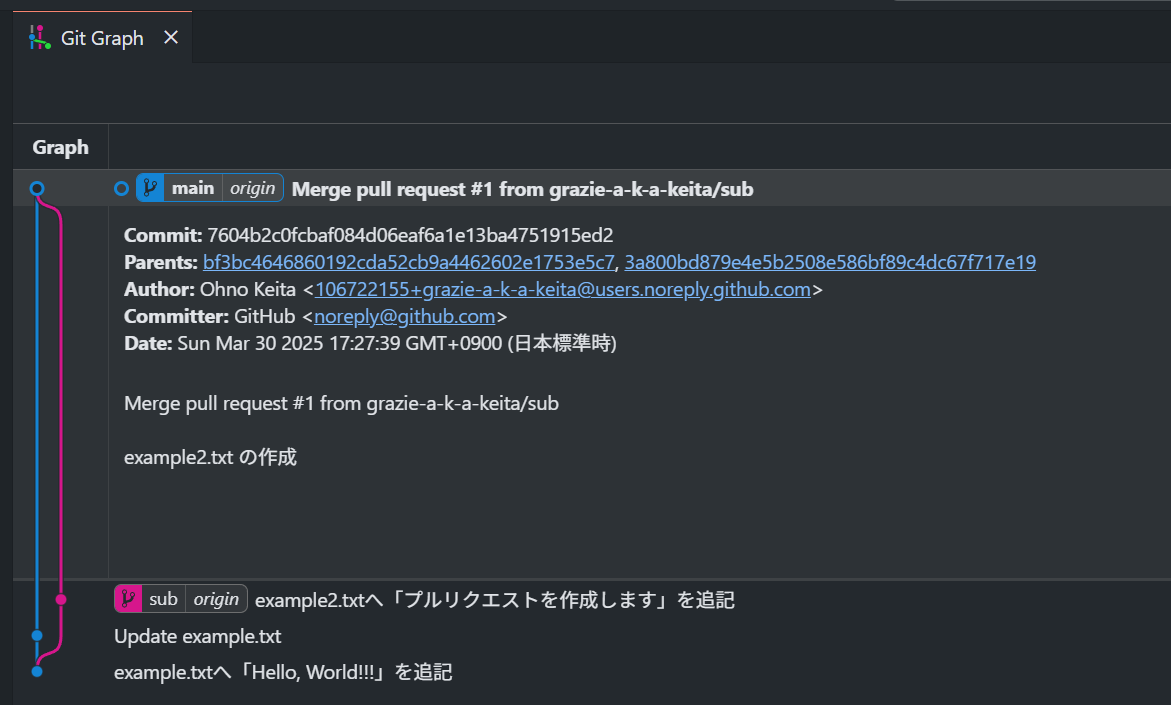Click the sub branch label
Viewport: 1171px width, 705px height.
pos(163,598)
